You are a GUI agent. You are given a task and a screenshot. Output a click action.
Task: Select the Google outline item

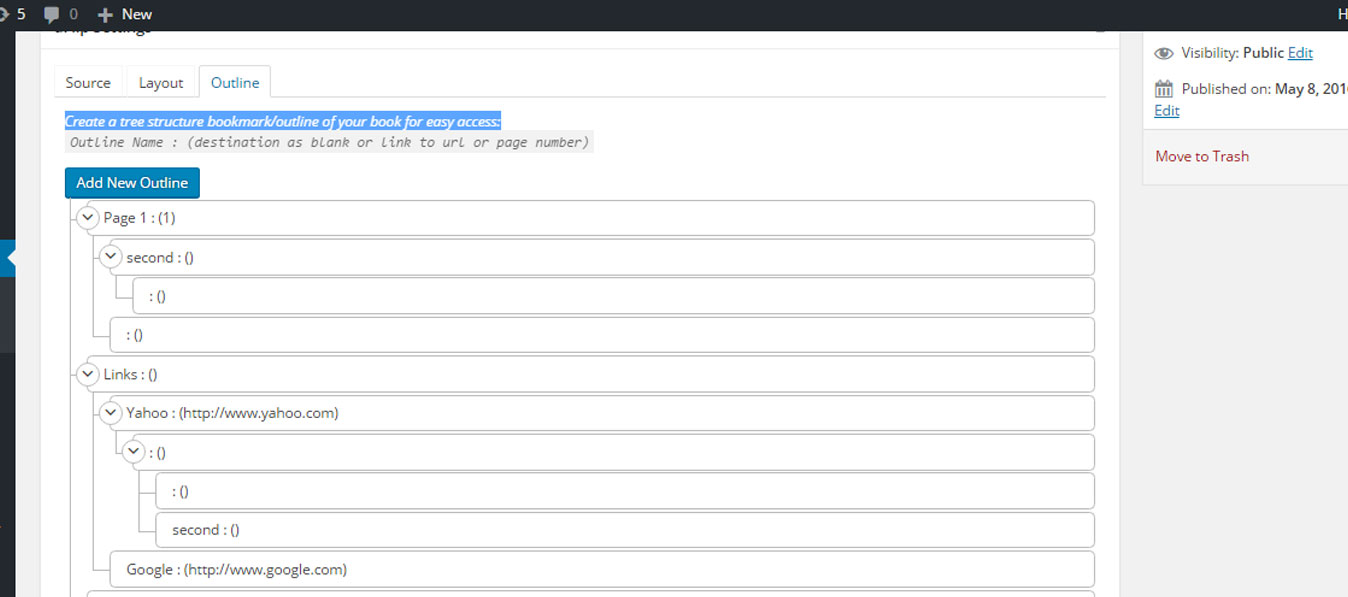point(236,570)
